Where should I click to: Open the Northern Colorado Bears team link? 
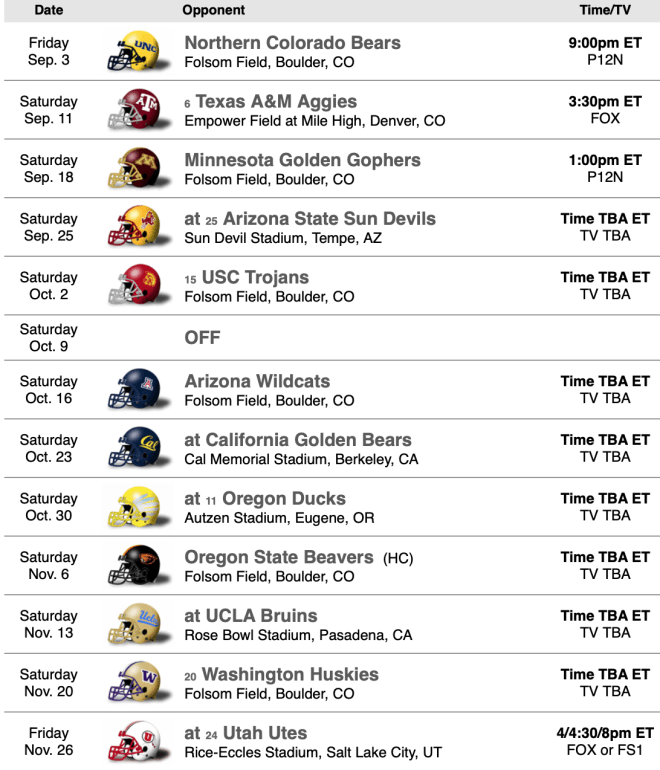point(293,43)
